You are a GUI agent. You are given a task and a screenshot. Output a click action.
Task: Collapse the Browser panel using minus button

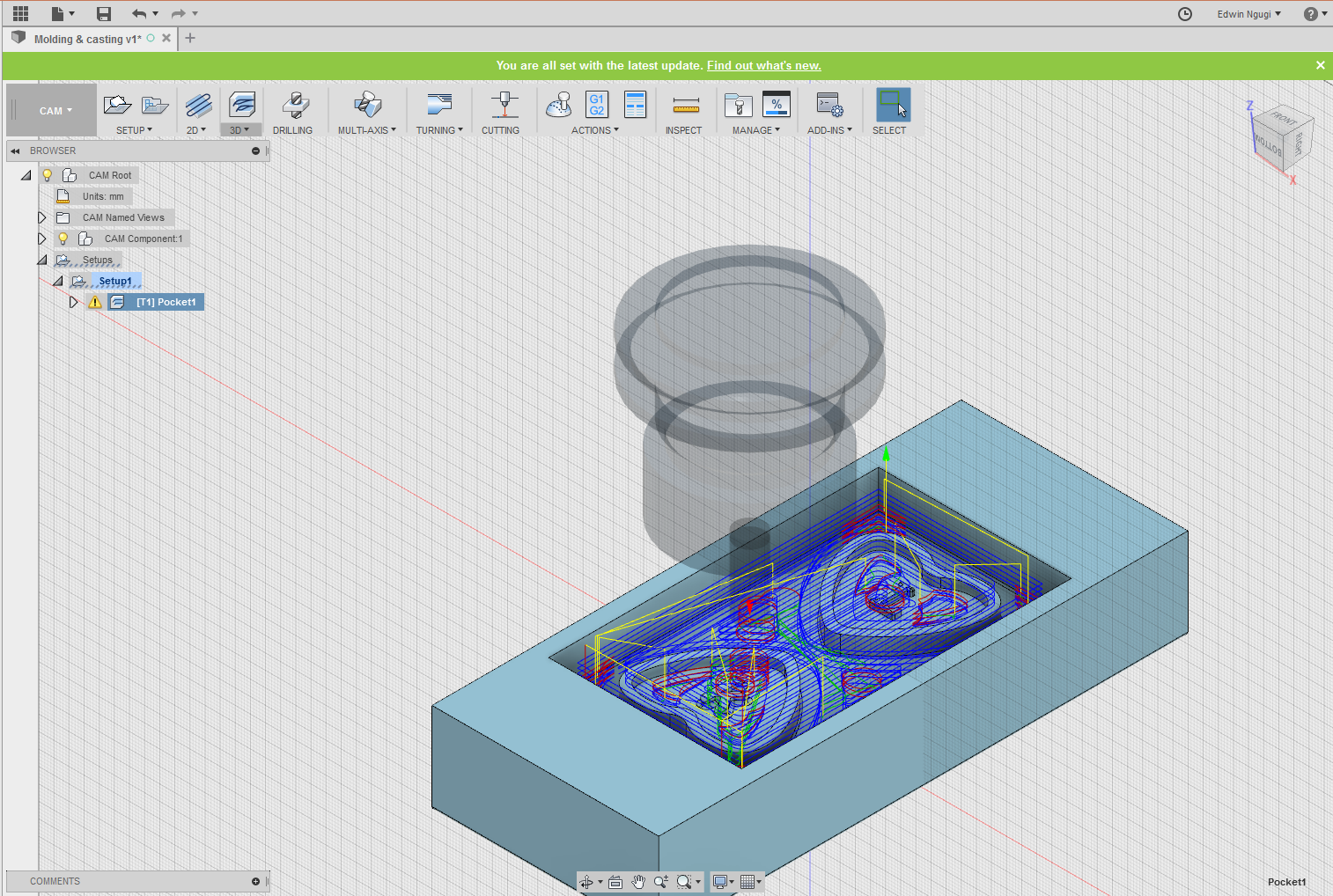255,151
